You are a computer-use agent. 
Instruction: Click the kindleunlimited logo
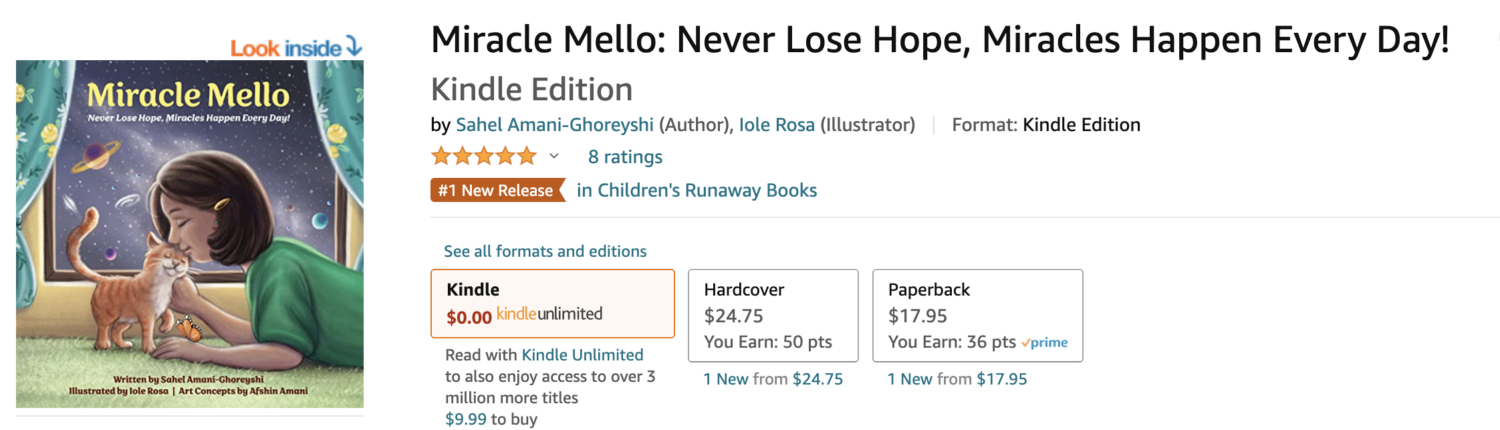[549, 314]
